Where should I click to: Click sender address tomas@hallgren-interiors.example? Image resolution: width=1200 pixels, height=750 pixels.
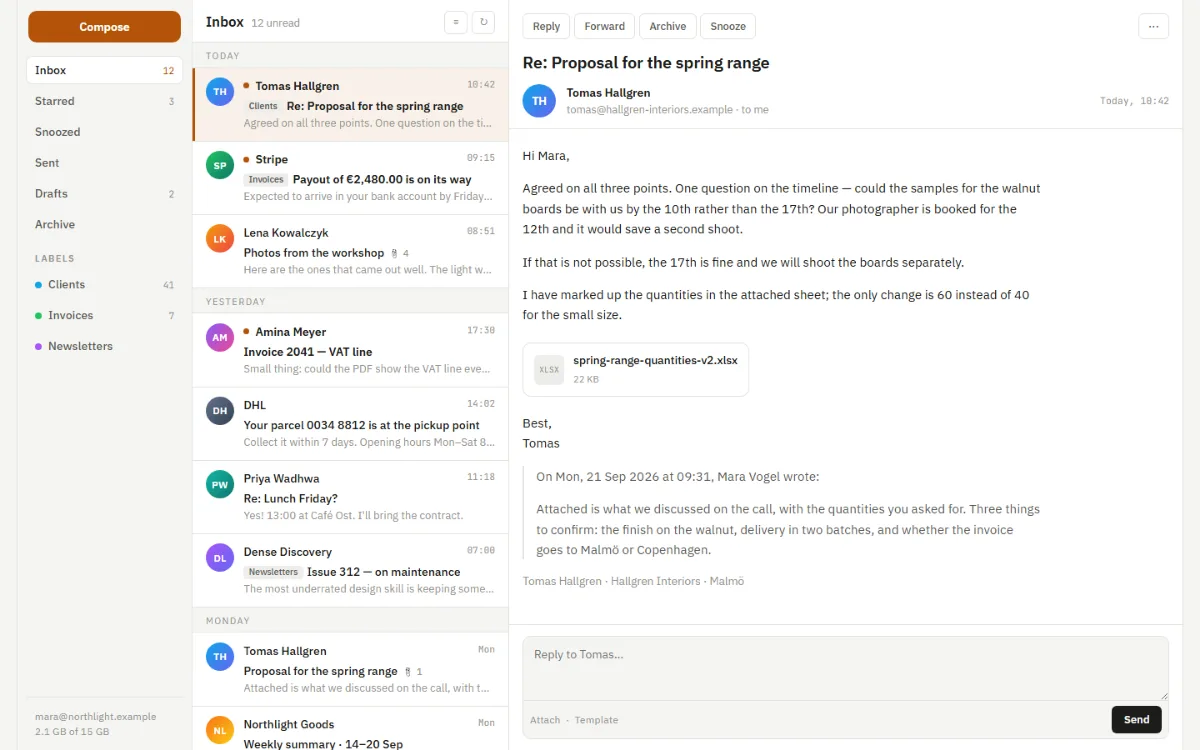click(650, 110)
